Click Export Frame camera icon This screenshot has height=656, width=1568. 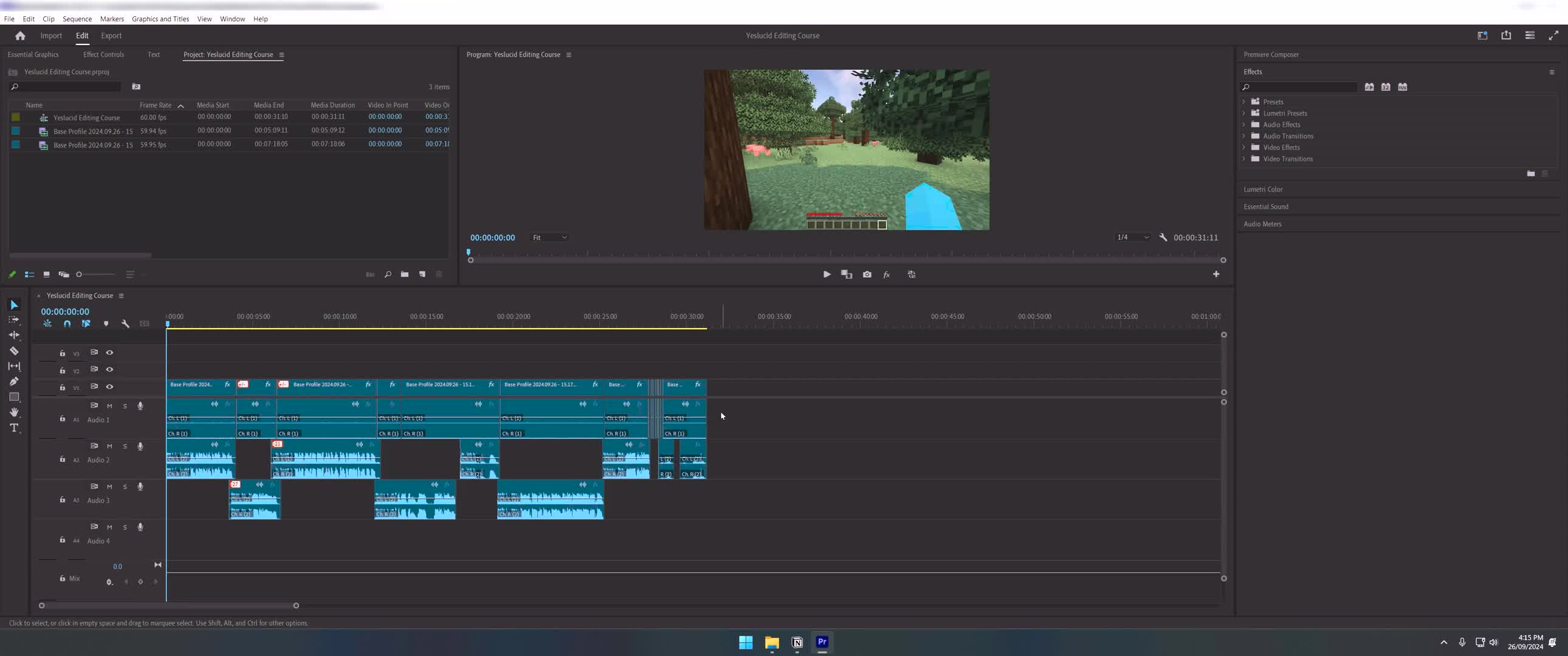pyautogui.click(x=867, y=275)
